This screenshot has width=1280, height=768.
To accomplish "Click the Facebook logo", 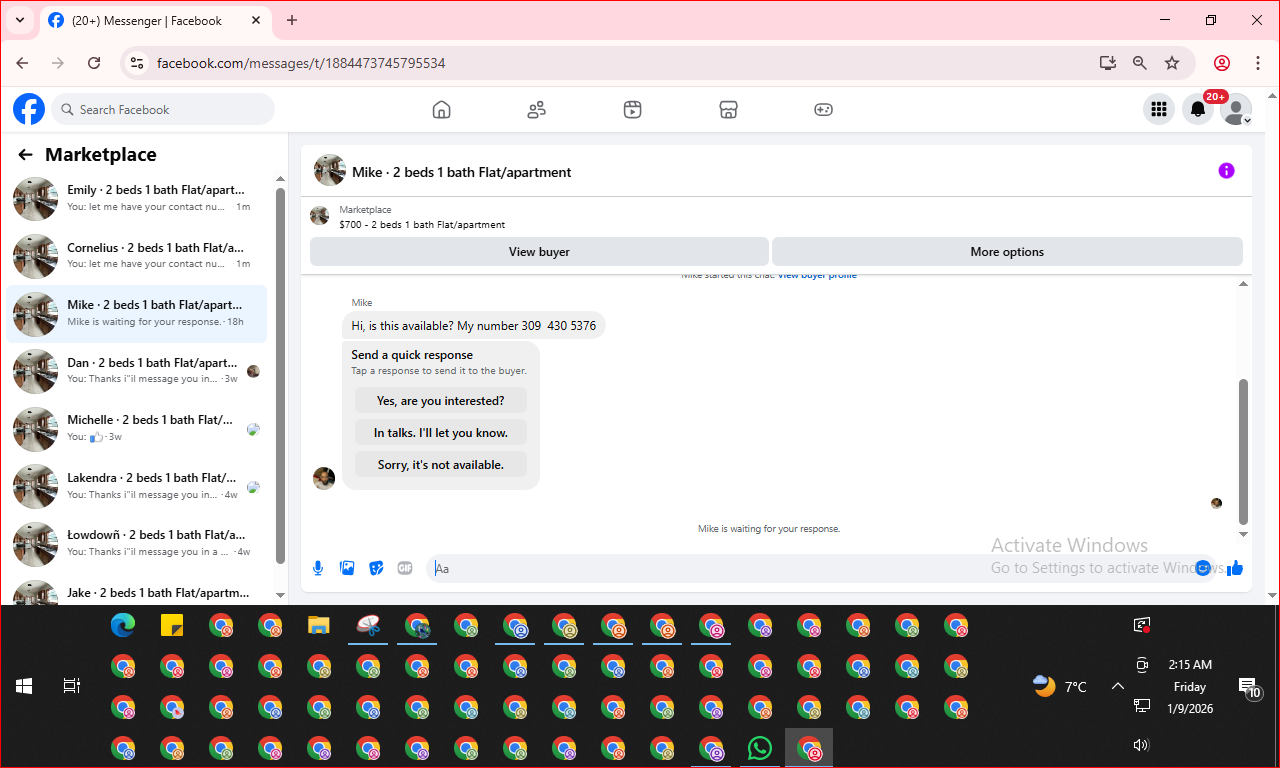I will pyautogui.click(x=29, y=109).
